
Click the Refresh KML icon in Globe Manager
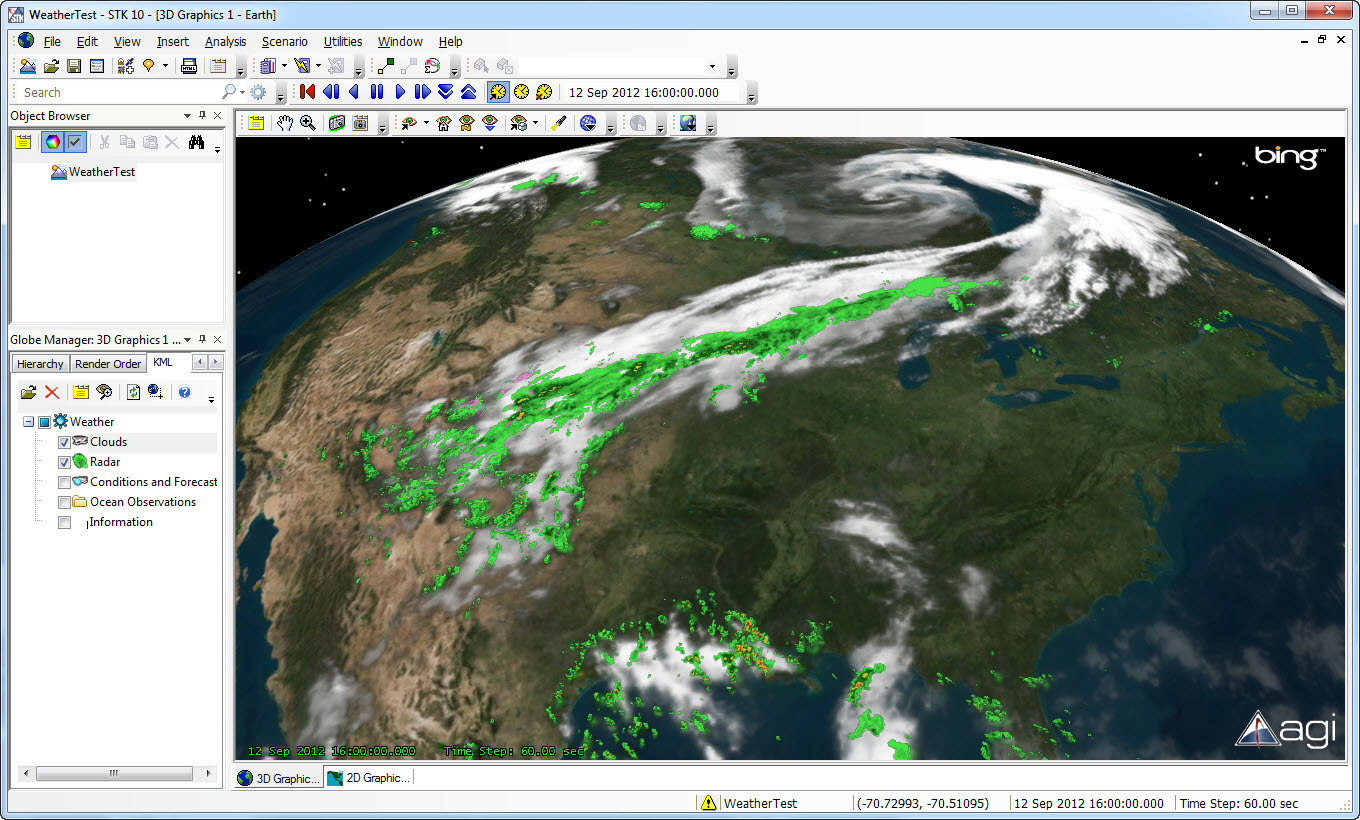[x=133, y=392]
